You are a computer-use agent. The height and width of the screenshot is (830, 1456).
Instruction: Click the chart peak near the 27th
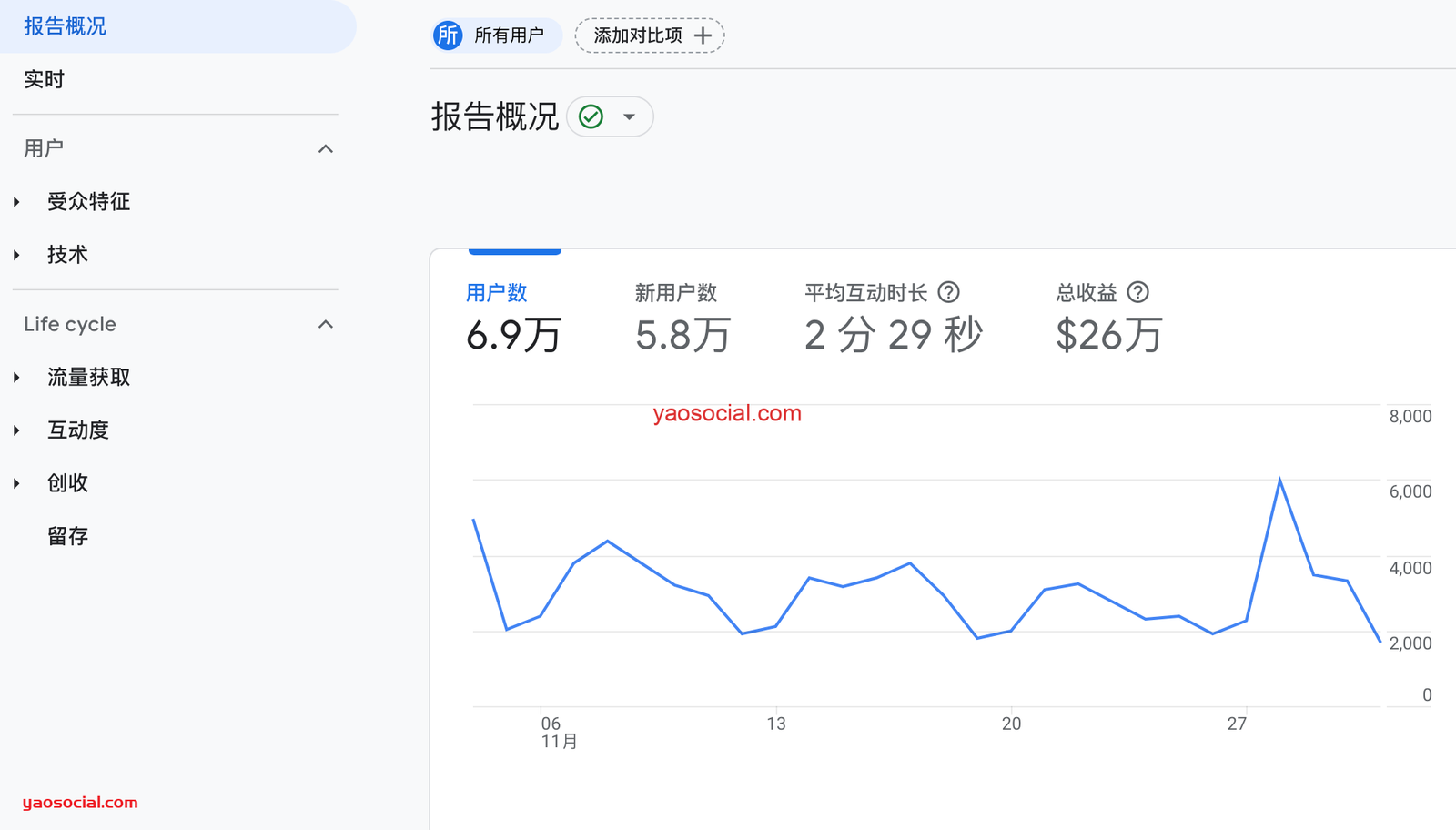click(1279, 480)
